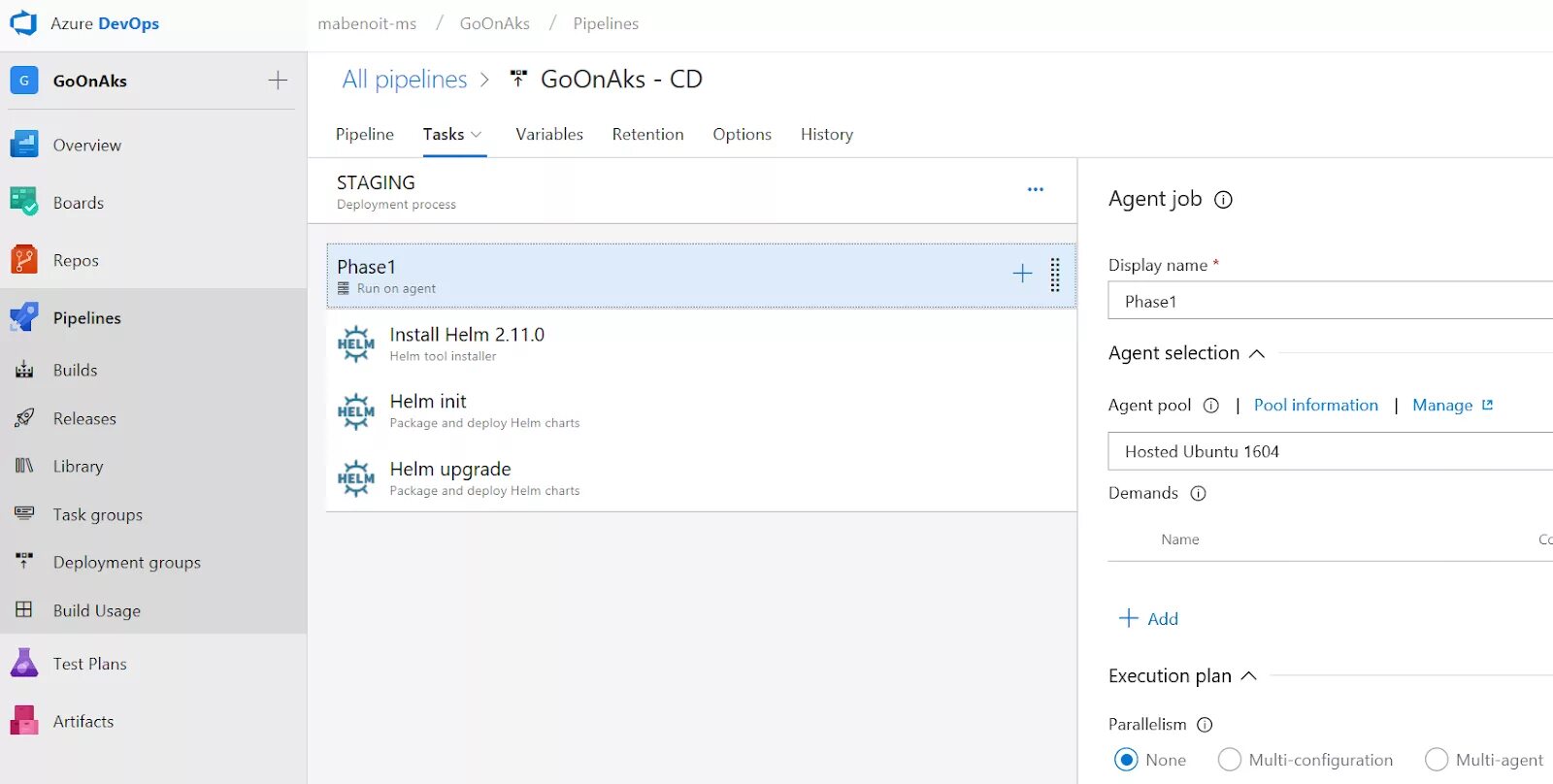The width and height of the screenshot is (1553, 784).
Task: Click the Deployment groups icon
Action: tap(24, 561)
